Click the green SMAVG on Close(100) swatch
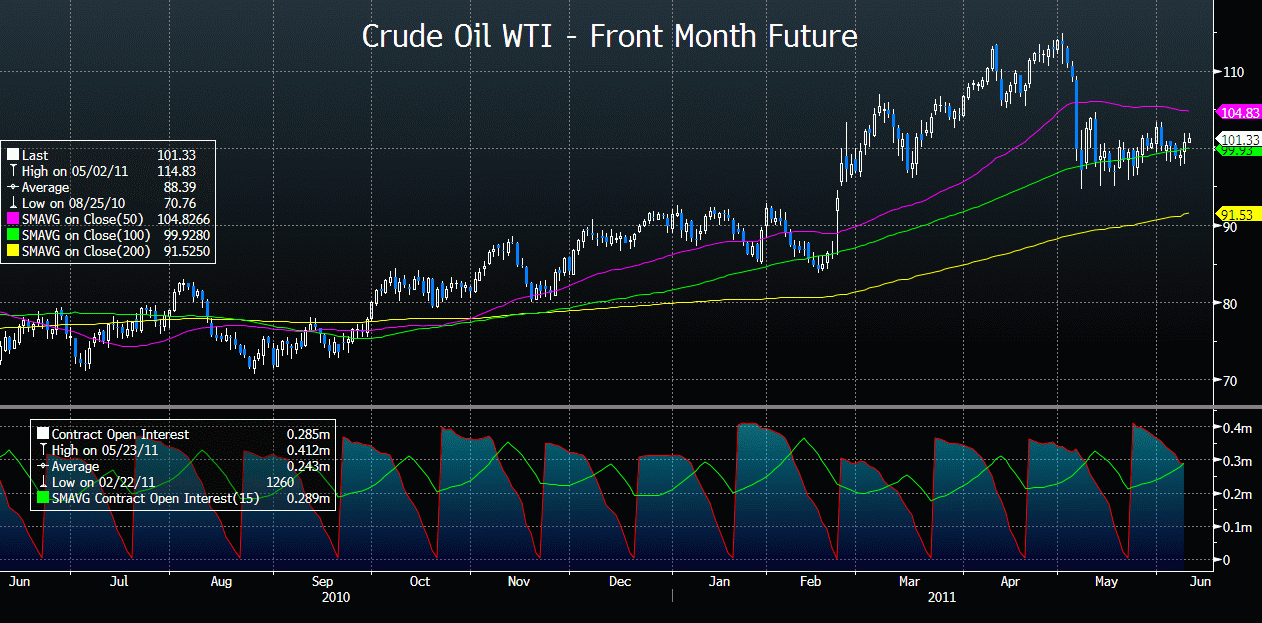 [12, 235]
